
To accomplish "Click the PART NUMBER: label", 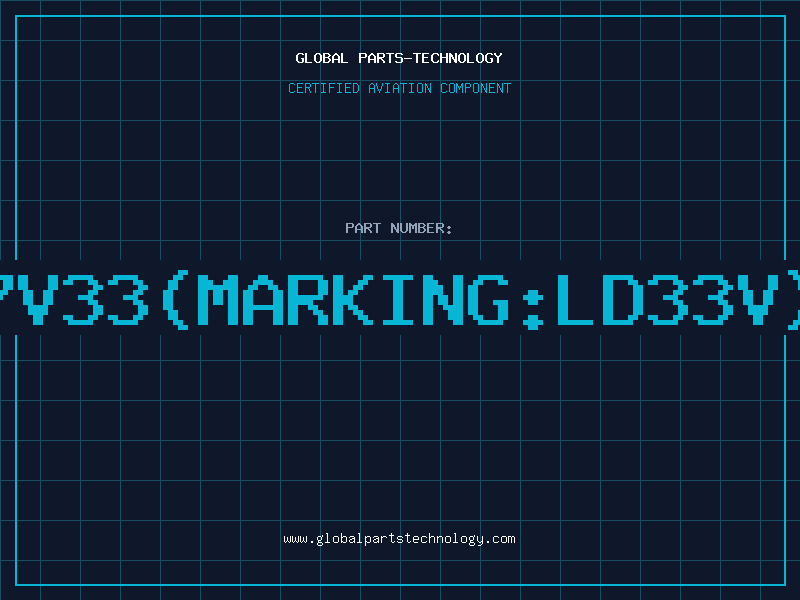I will 399,228.
